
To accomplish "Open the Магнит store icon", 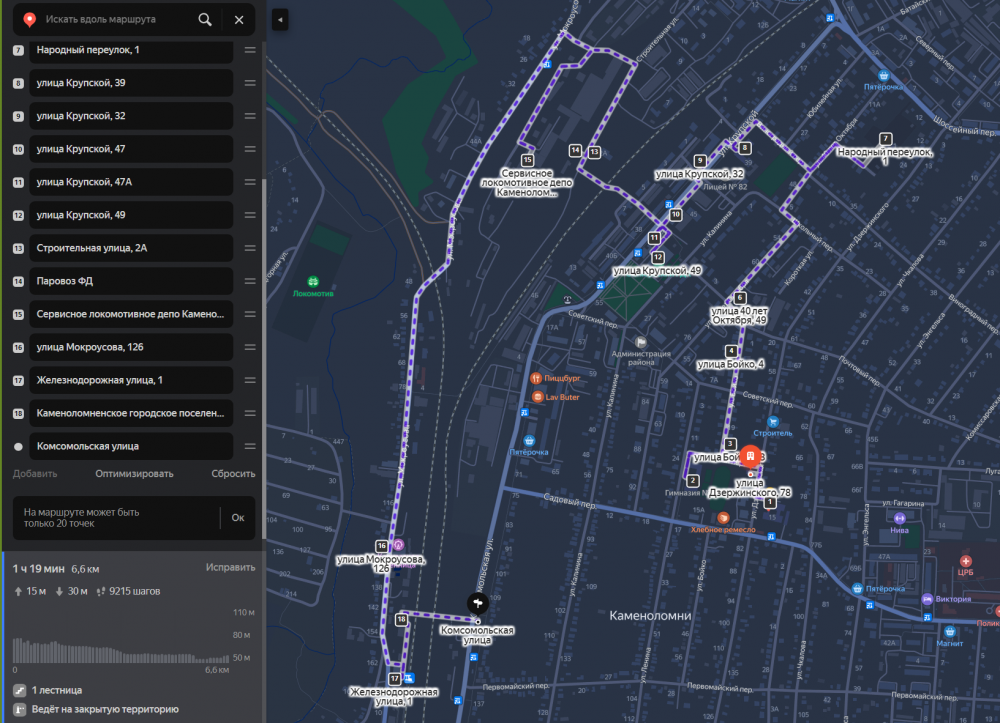I will (x=950, y=632).
